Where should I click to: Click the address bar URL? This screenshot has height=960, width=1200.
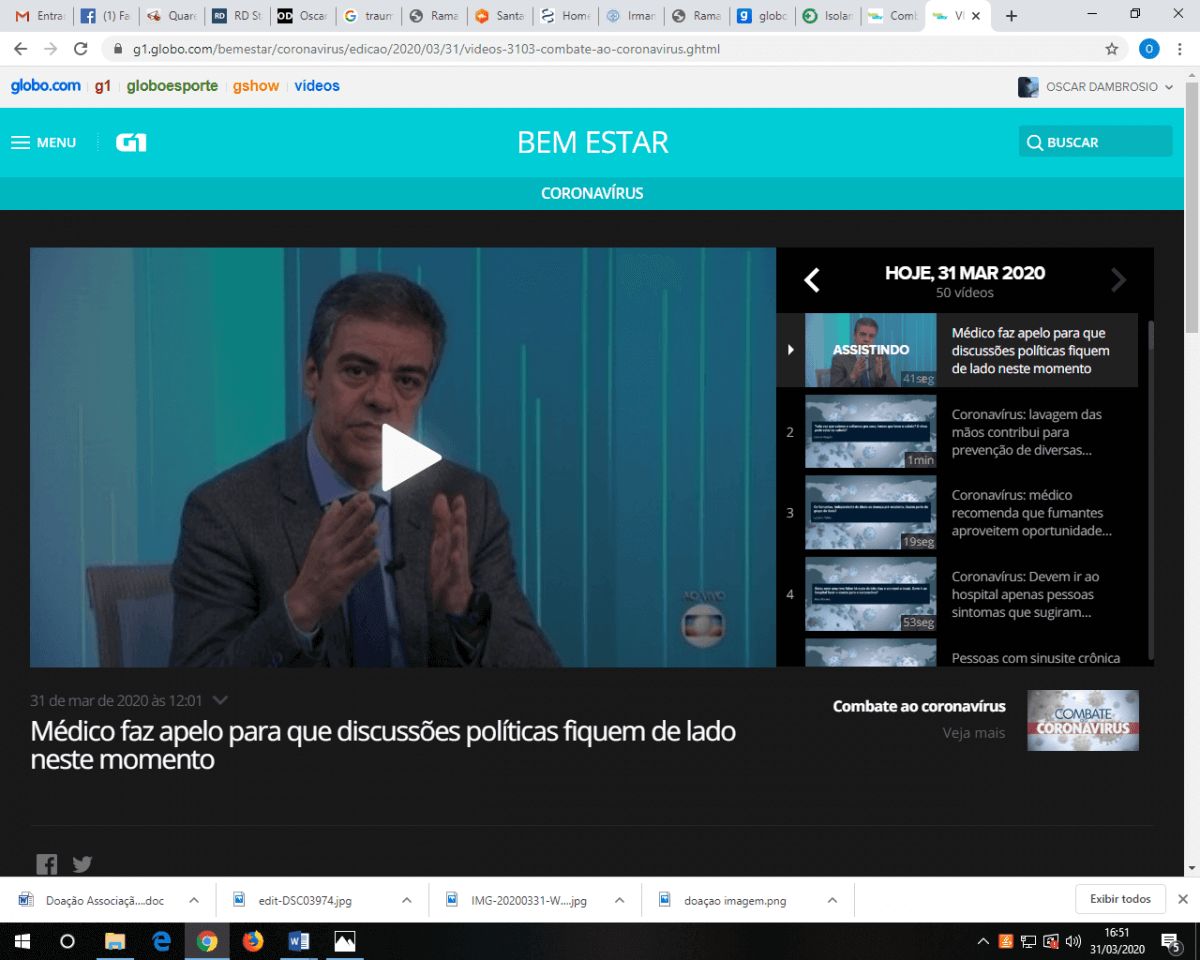(x=426, y=49)
